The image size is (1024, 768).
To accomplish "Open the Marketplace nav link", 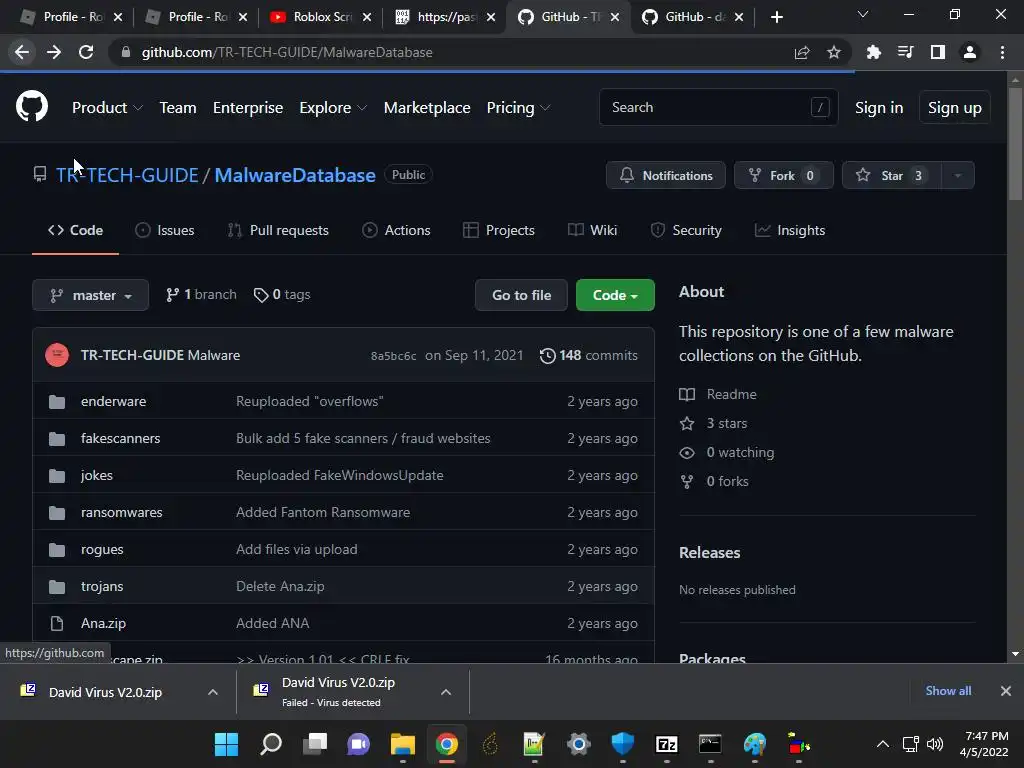I will click(427, 108).
